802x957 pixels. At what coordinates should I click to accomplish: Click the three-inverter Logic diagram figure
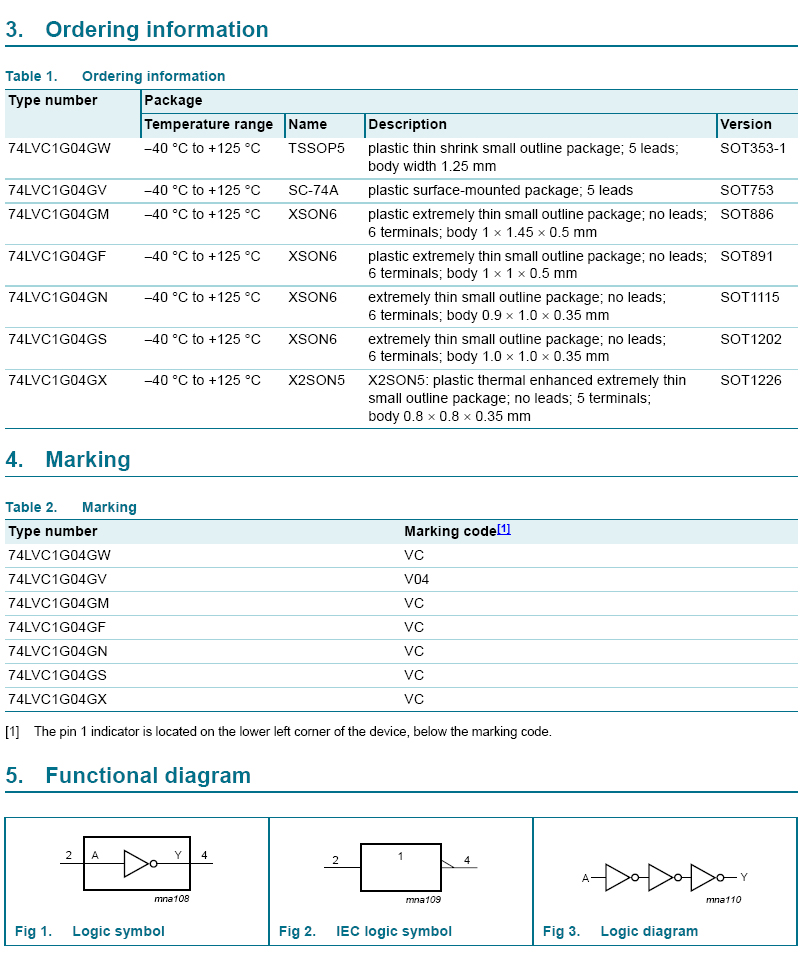tap(664, 878)
